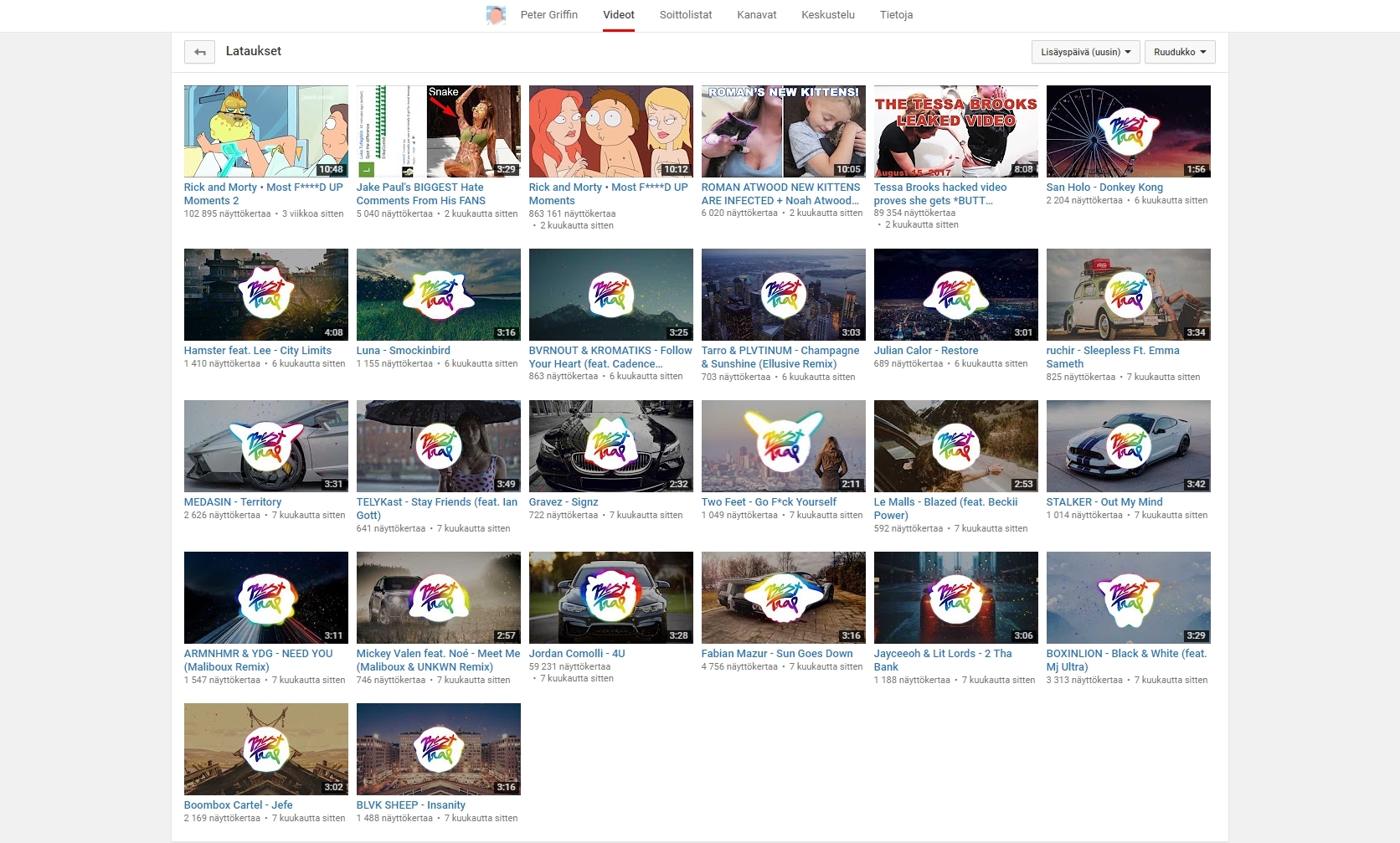Open Tarro & PLVTINUM Champagne & Sunshine link
This screenshot has height=843, width=1400.
tap(780, 357)
